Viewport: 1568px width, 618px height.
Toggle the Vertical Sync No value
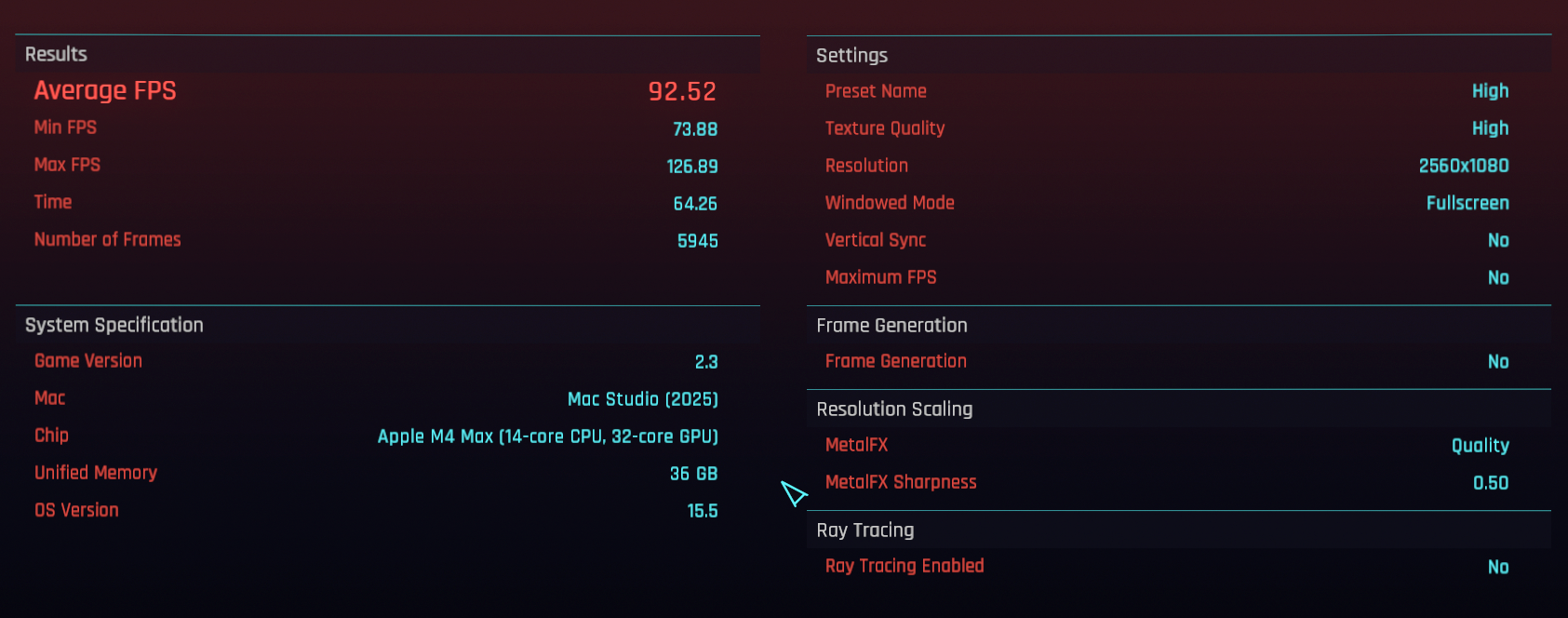tap(1497, 240)
